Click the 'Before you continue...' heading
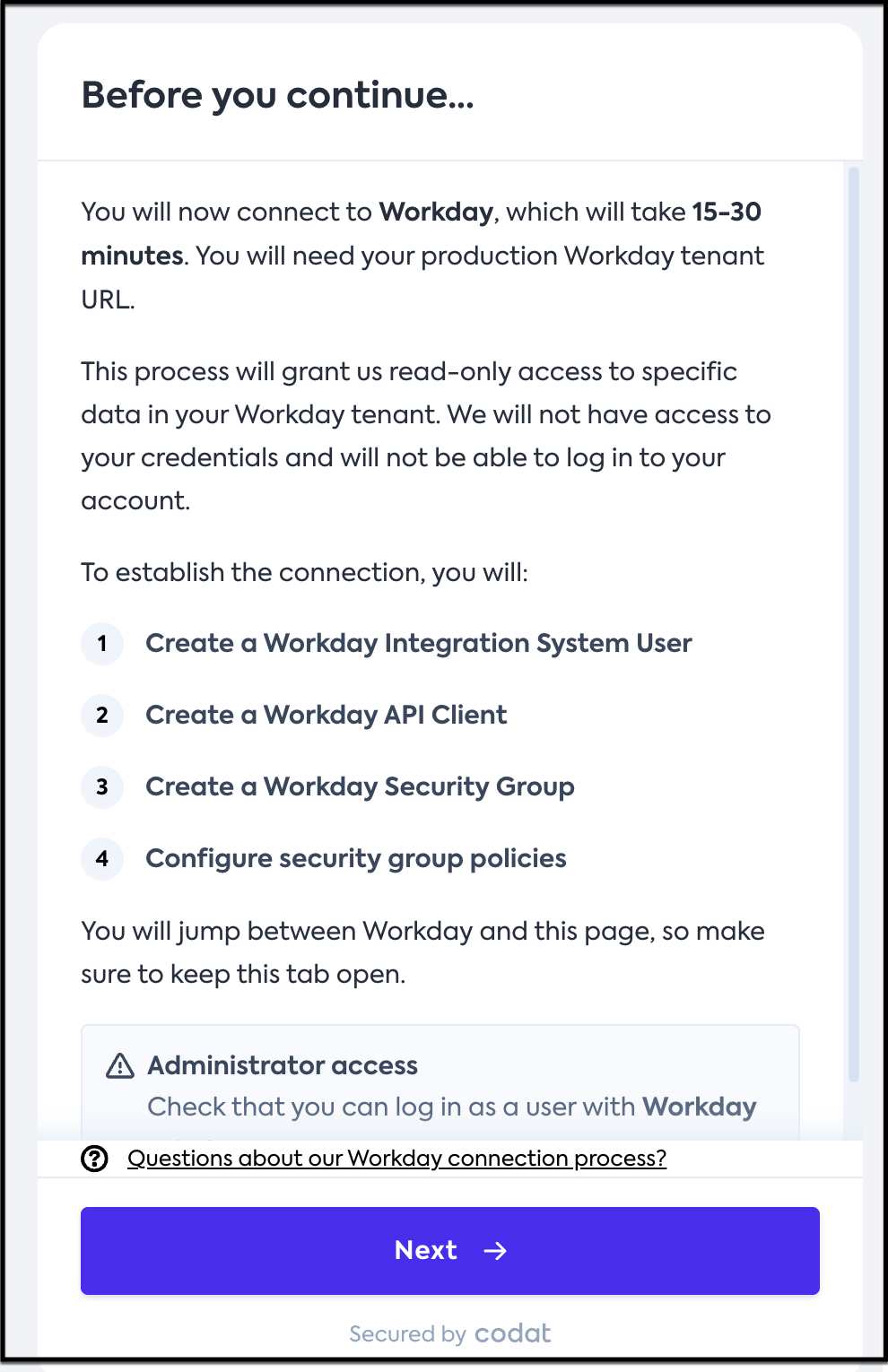This screenshot has height=1372, width=888. pos(278,95)
